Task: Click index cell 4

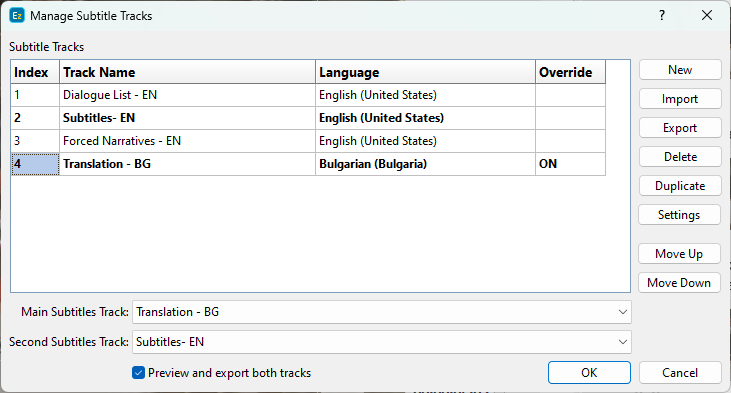Action: point(35,164)
